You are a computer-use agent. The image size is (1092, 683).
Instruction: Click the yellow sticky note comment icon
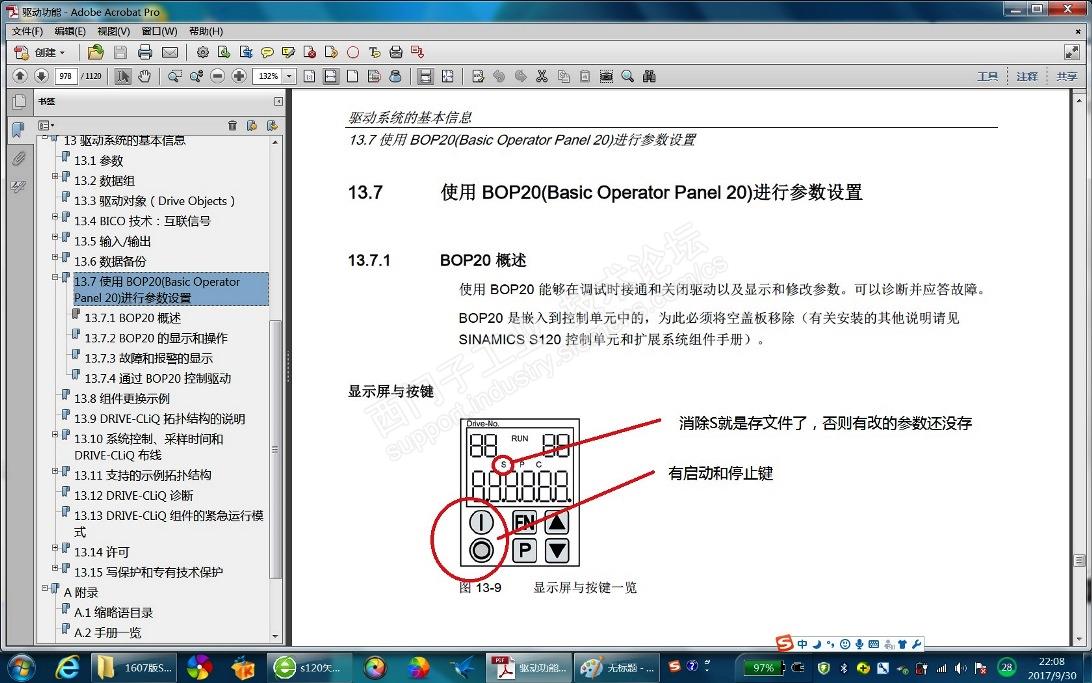click(267, 52)
